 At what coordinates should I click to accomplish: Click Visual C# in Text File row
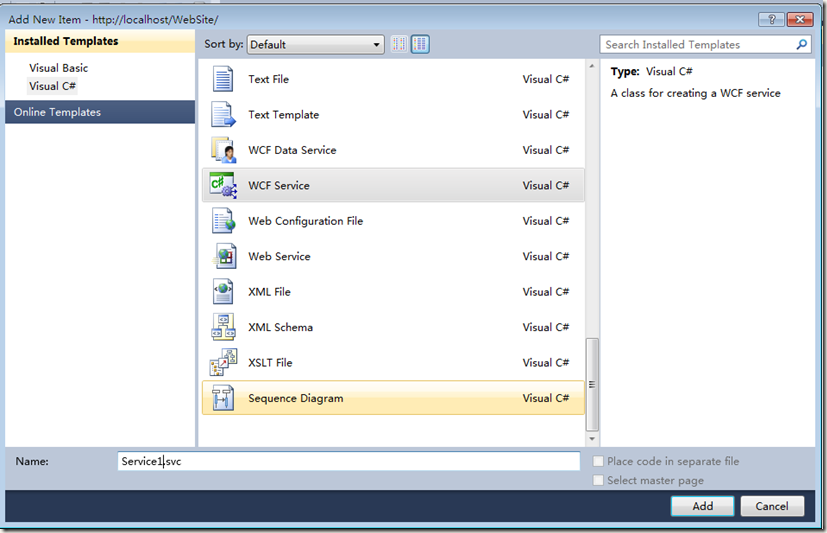tap(546, 79)
